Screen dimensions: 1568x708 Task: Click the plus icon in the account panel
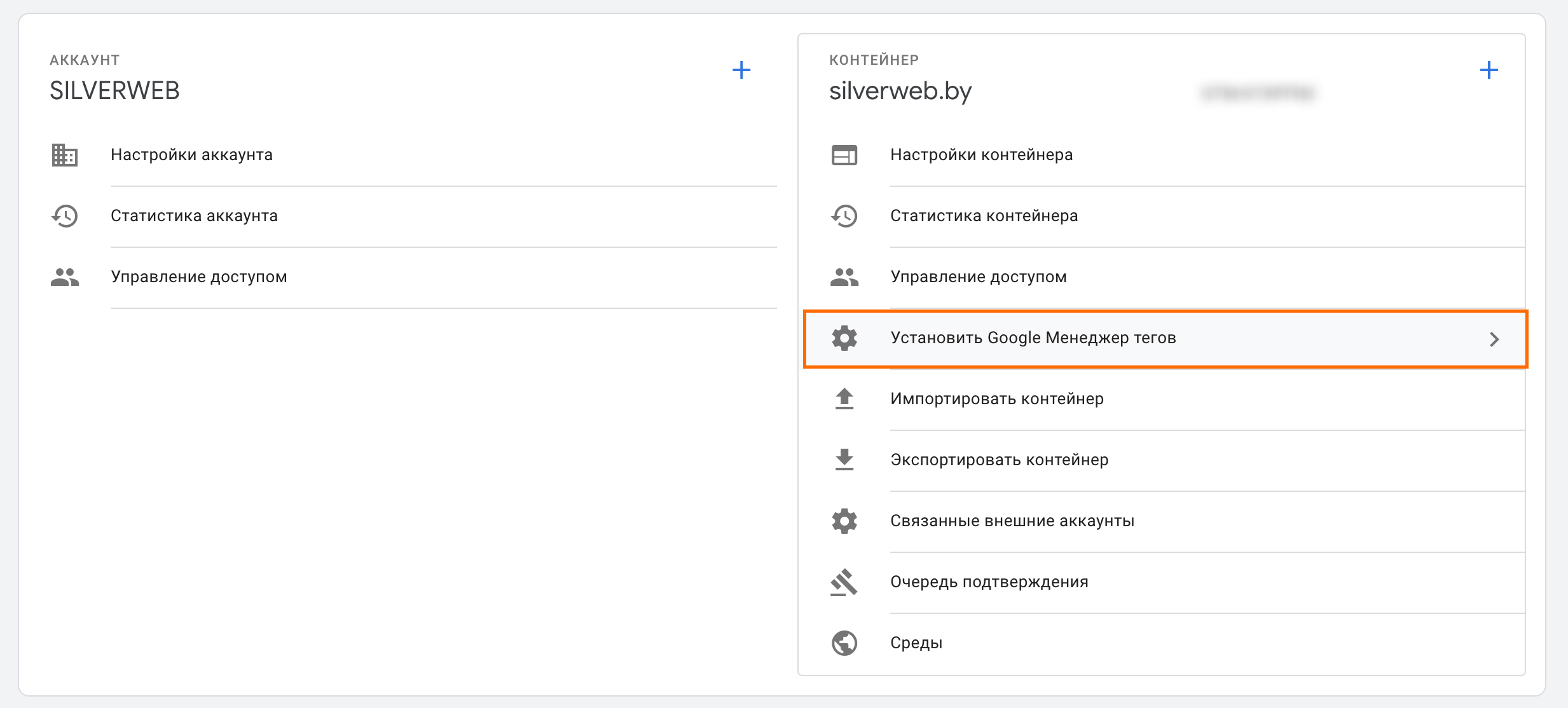tap(741, 70)
